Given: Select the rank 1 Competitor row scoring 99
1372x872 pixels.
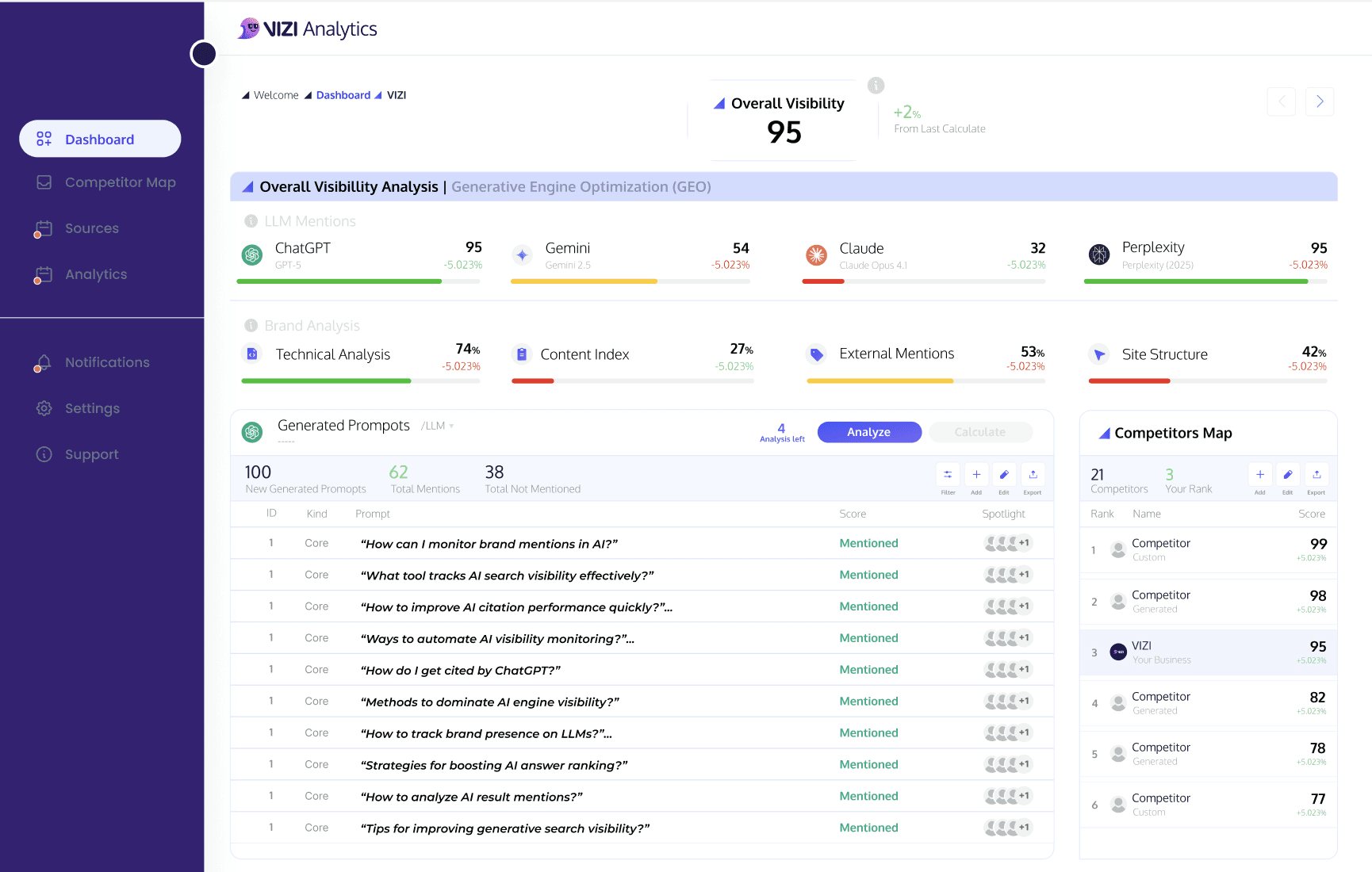Looking at the screenshot, I should coord(1209,550).
